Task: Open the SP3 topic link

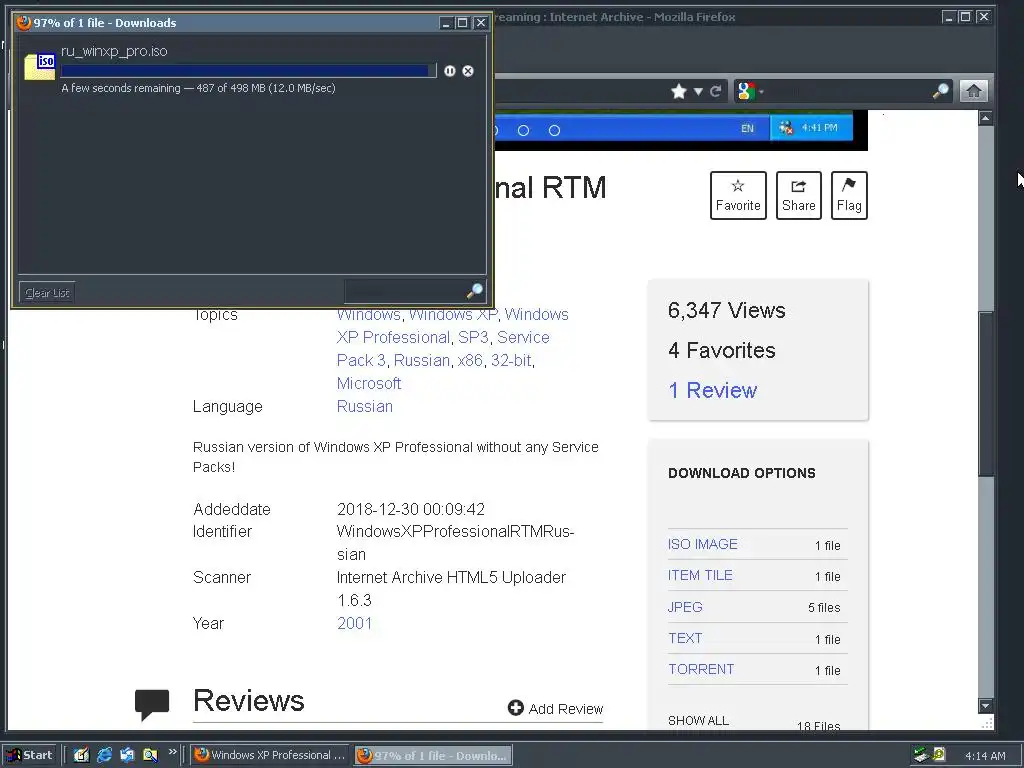Action: (473, 338)
